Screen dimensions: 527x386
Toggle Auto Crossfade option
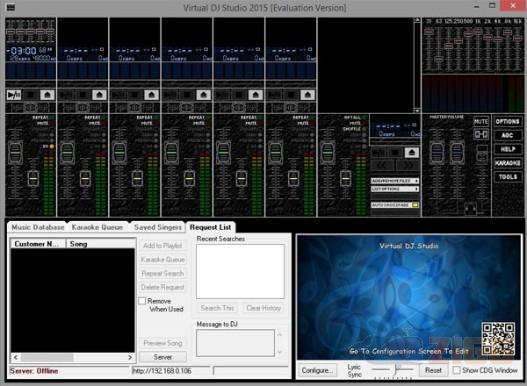(x=395, y=205)
